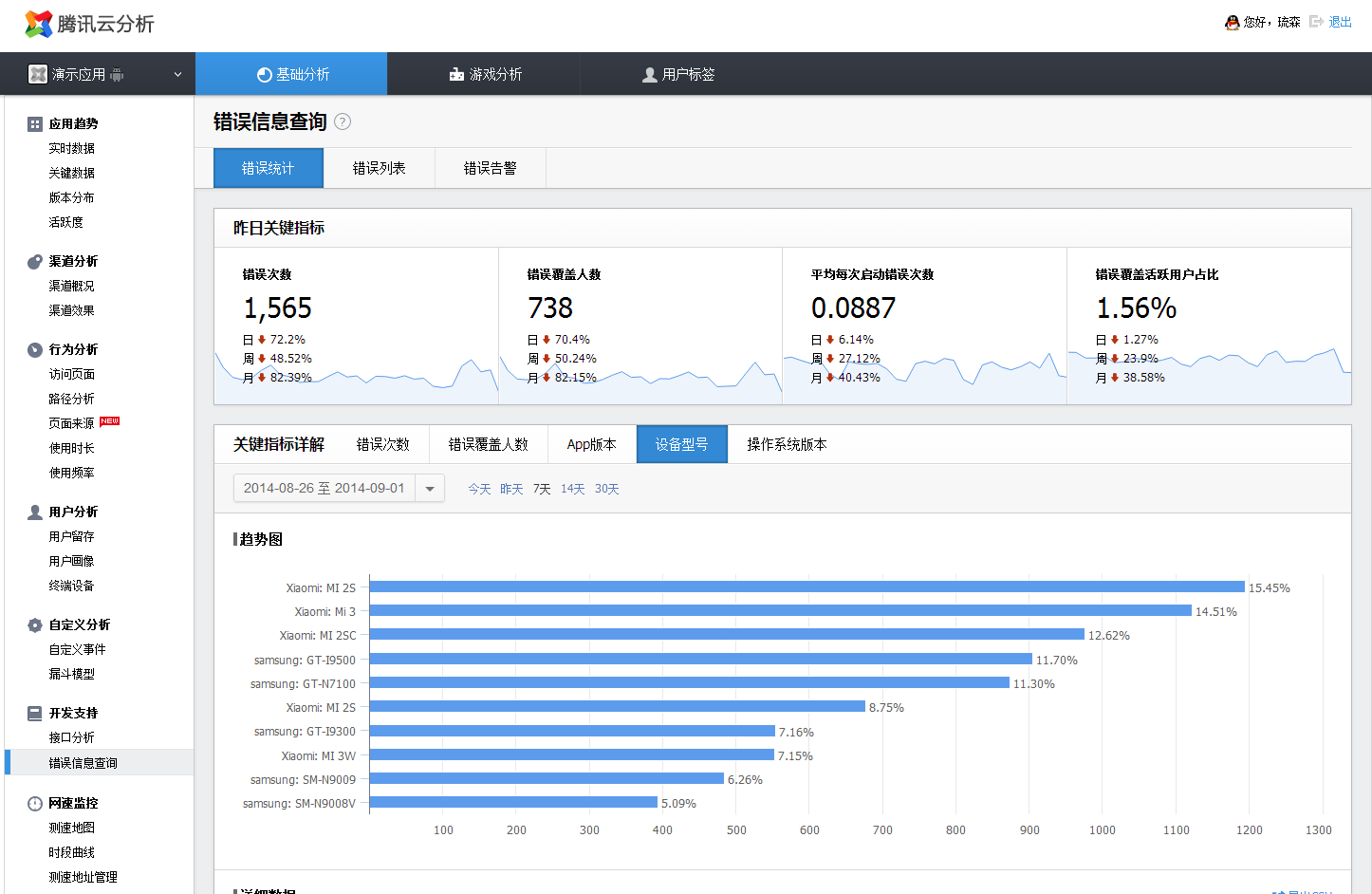Click the 错误覆盖人数 value 738
Screen dimensions: 1372x894
(x=550, y=308)
